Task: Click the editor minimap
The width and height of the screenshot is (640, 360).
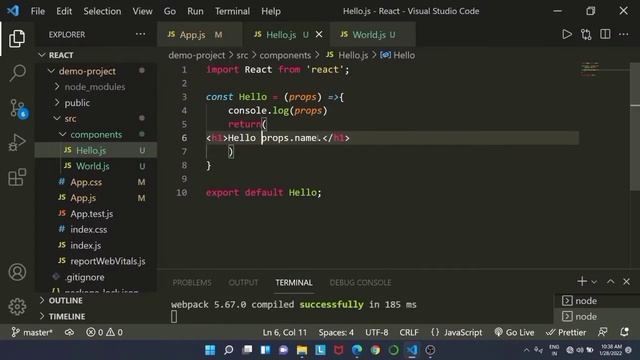Action: tap(590, 69)
